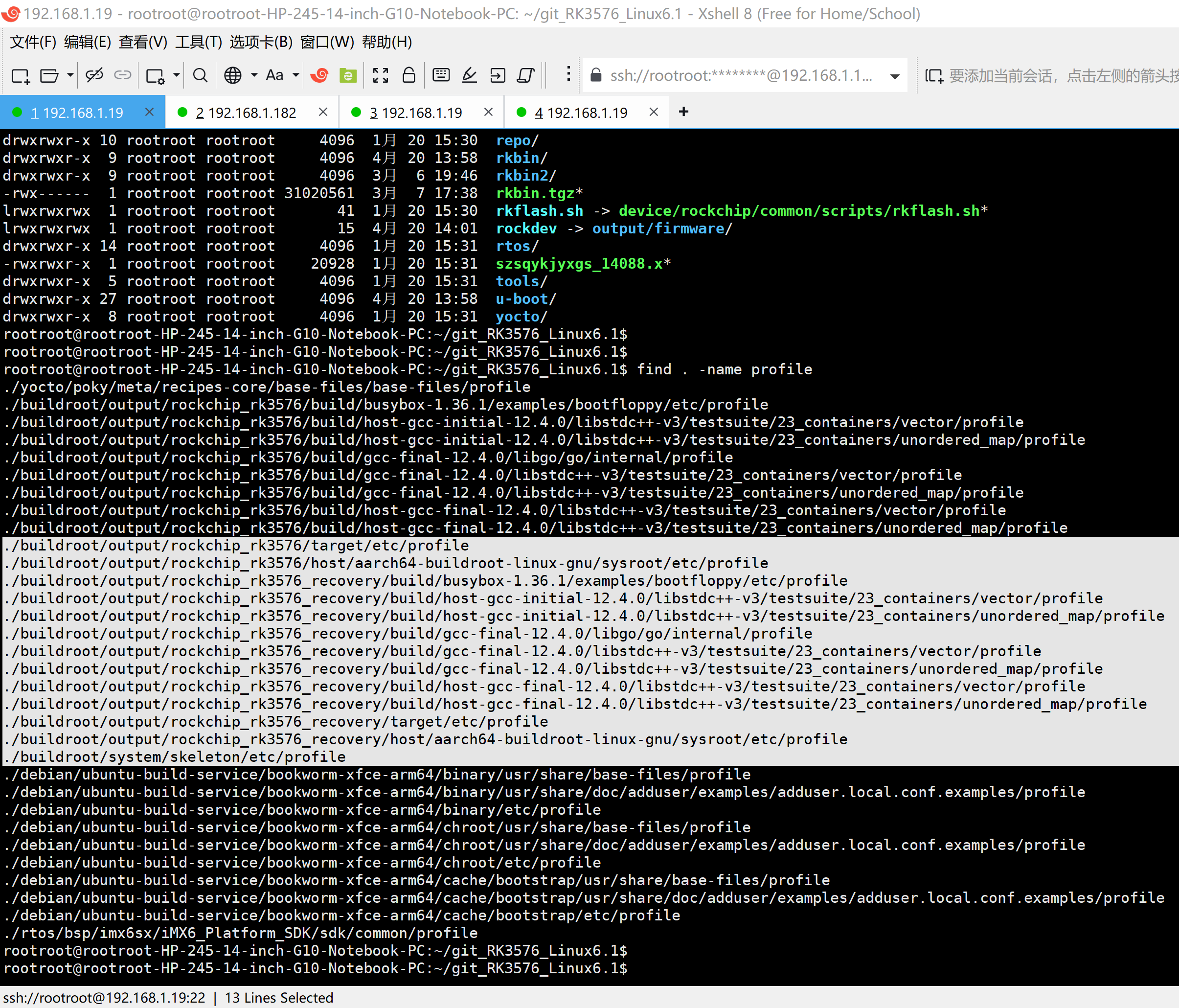Viewport: 1179px width, 1008px height.
Task: Click the Disconnect broken-link icon
Action: pos(94,75)
